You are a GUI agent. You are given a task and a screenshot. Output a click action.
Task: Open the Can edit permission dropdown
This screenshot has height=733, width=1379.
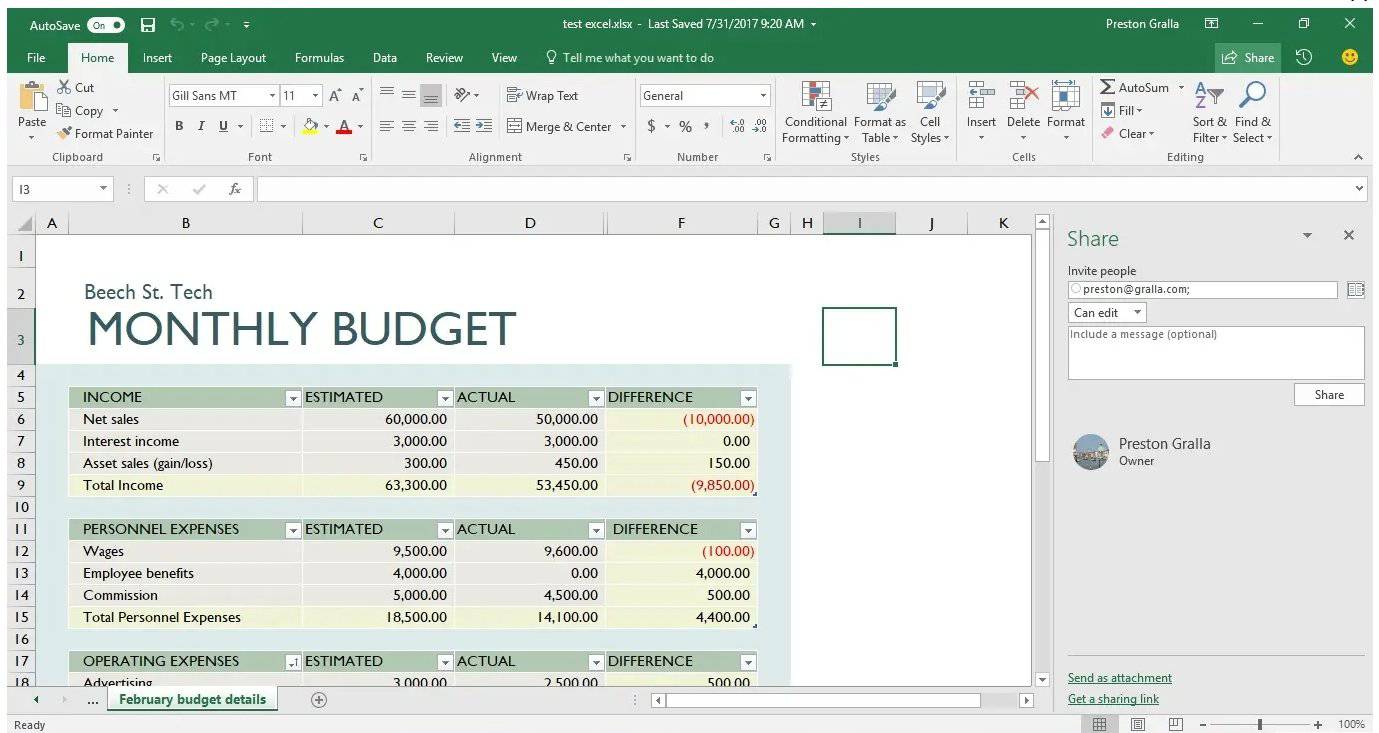pos(1105,312)
